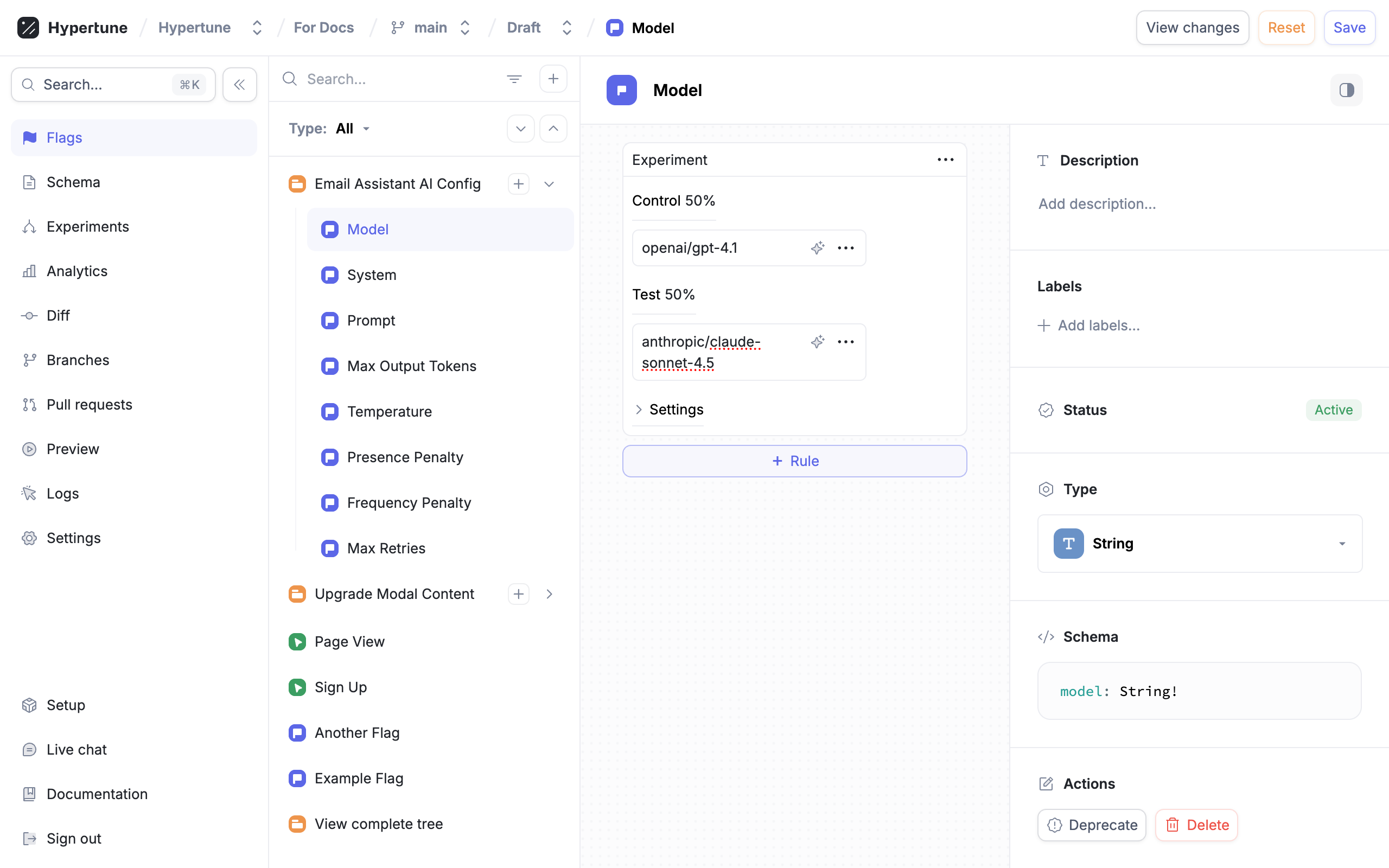This screenshot has height=868, width=1389.
Task: Go to Pull requests page
Action: pyautogui.click(x=89, y=404)
